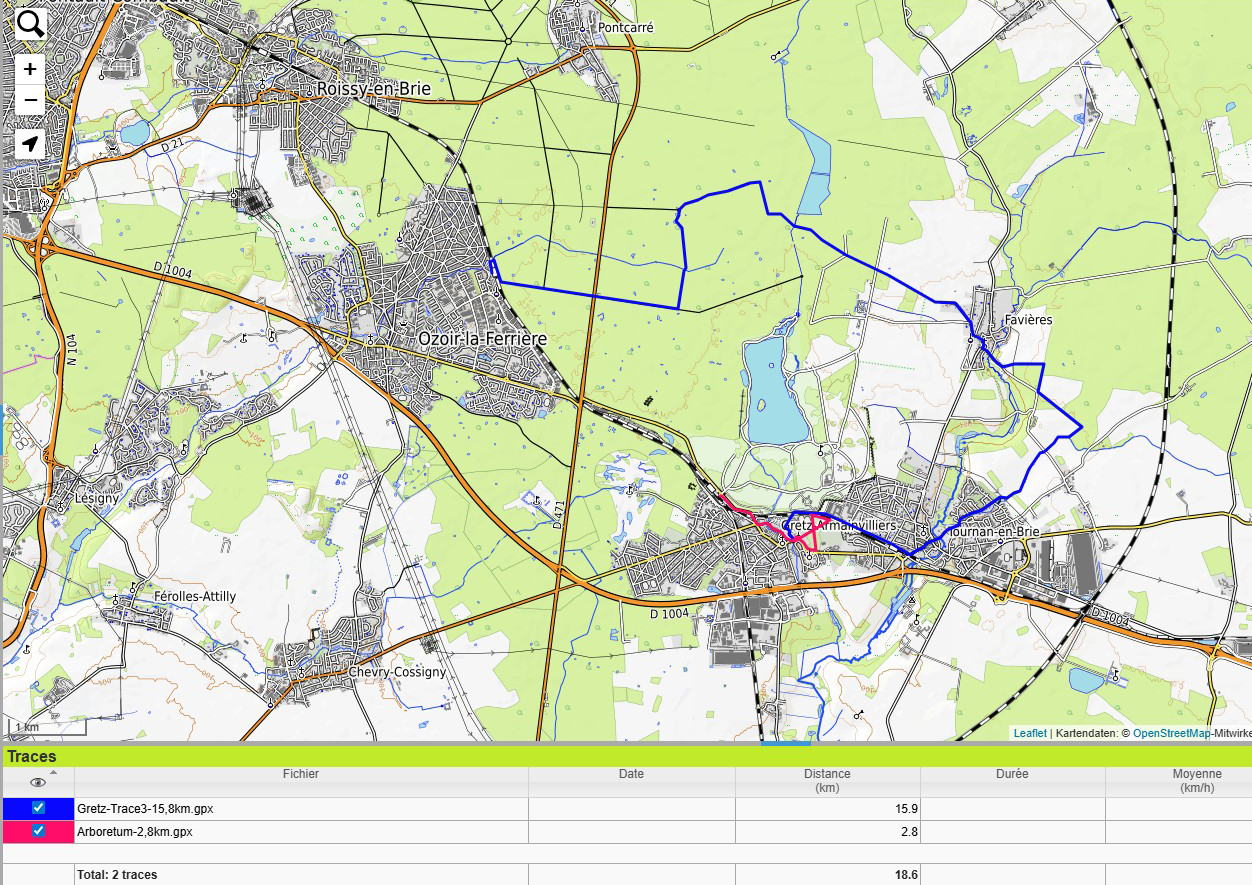The image size is (1252, 885).
Task: Open the map search magnifier
Action: [x=31, y=24]
